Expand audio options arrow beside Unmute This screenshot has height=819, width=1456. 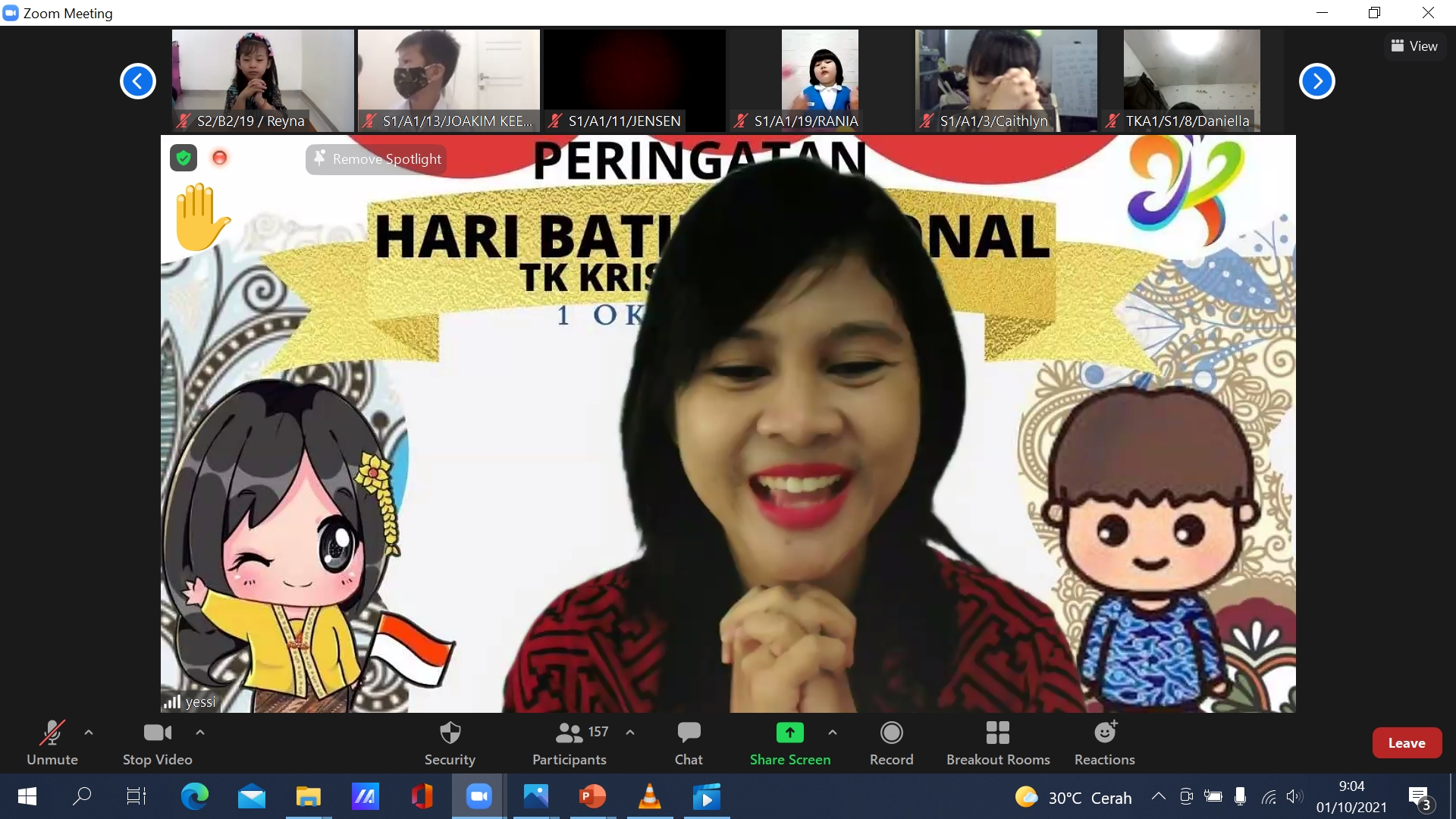click(89, 733)
